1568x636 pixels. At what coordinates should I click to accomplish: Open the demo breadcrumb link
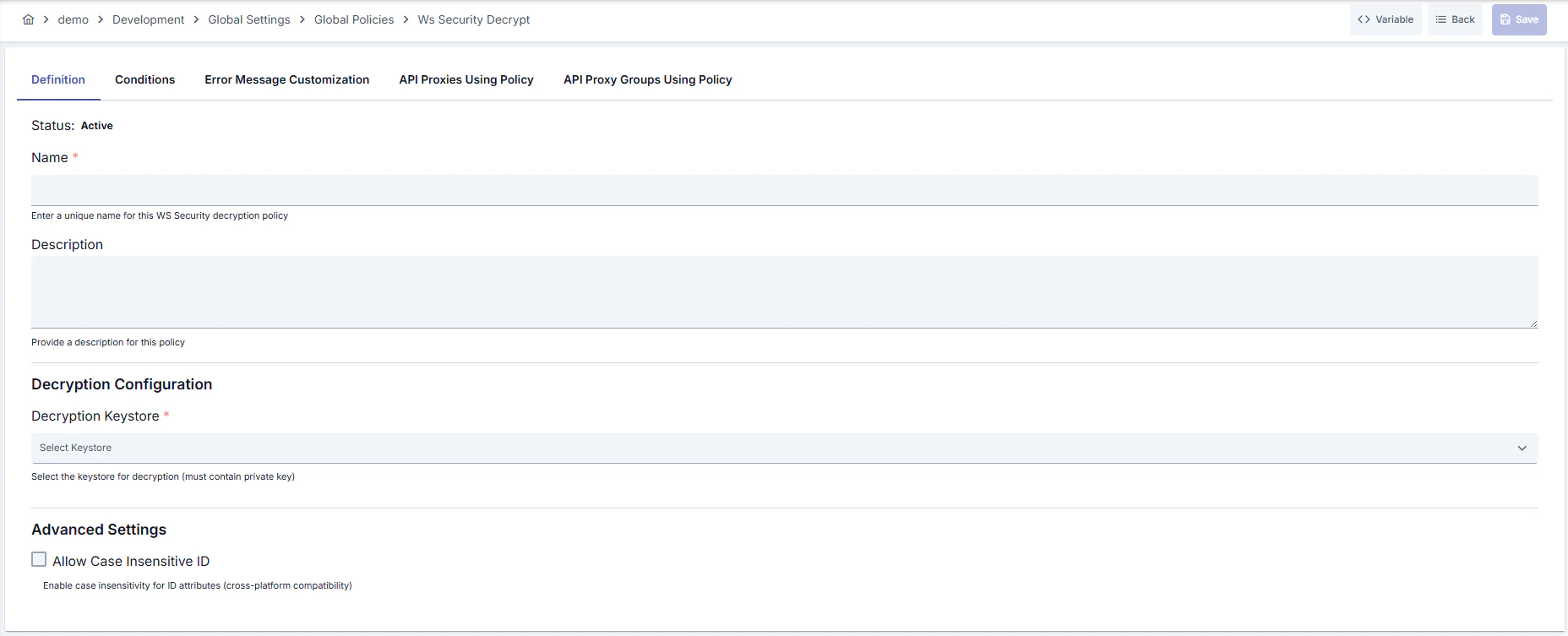(x=73, y=19)
